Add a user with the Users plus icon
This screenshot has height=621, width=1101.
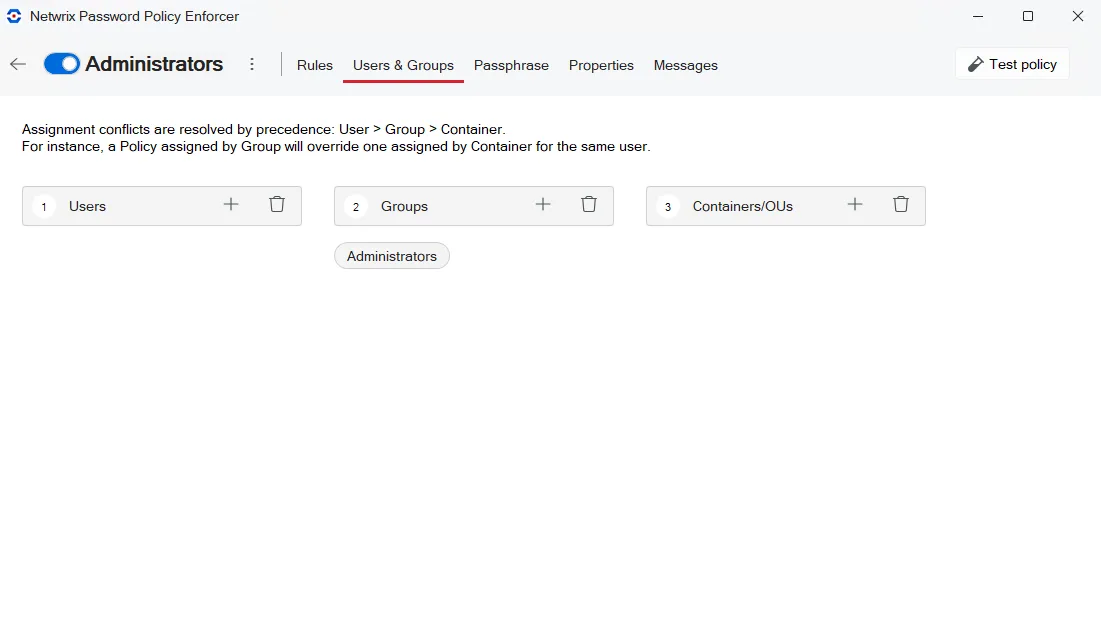pyautogui.click(x=231, y=204)
